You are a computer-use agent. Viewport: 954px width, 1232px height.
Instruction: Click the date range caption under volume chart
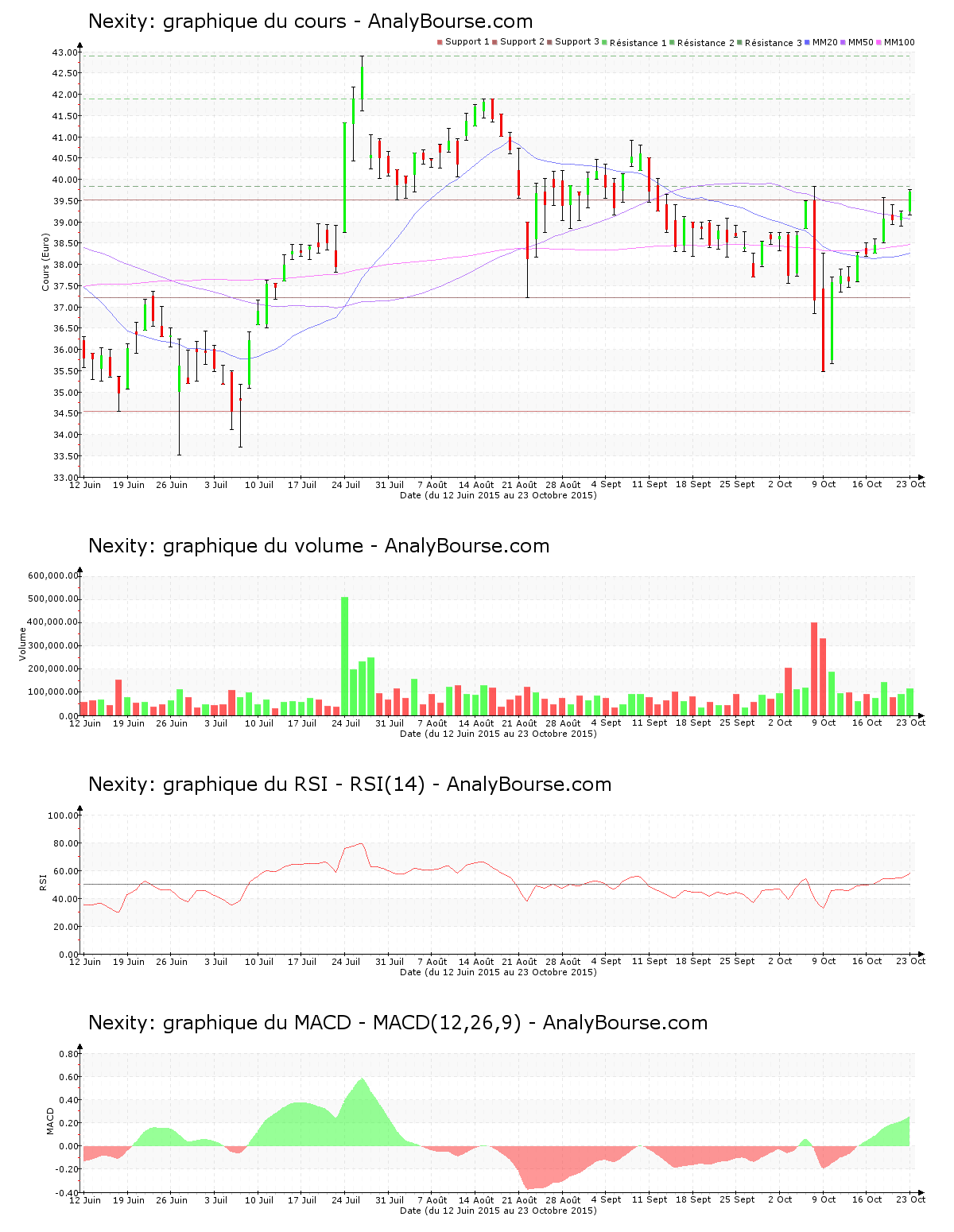click(x=498, y=734)
